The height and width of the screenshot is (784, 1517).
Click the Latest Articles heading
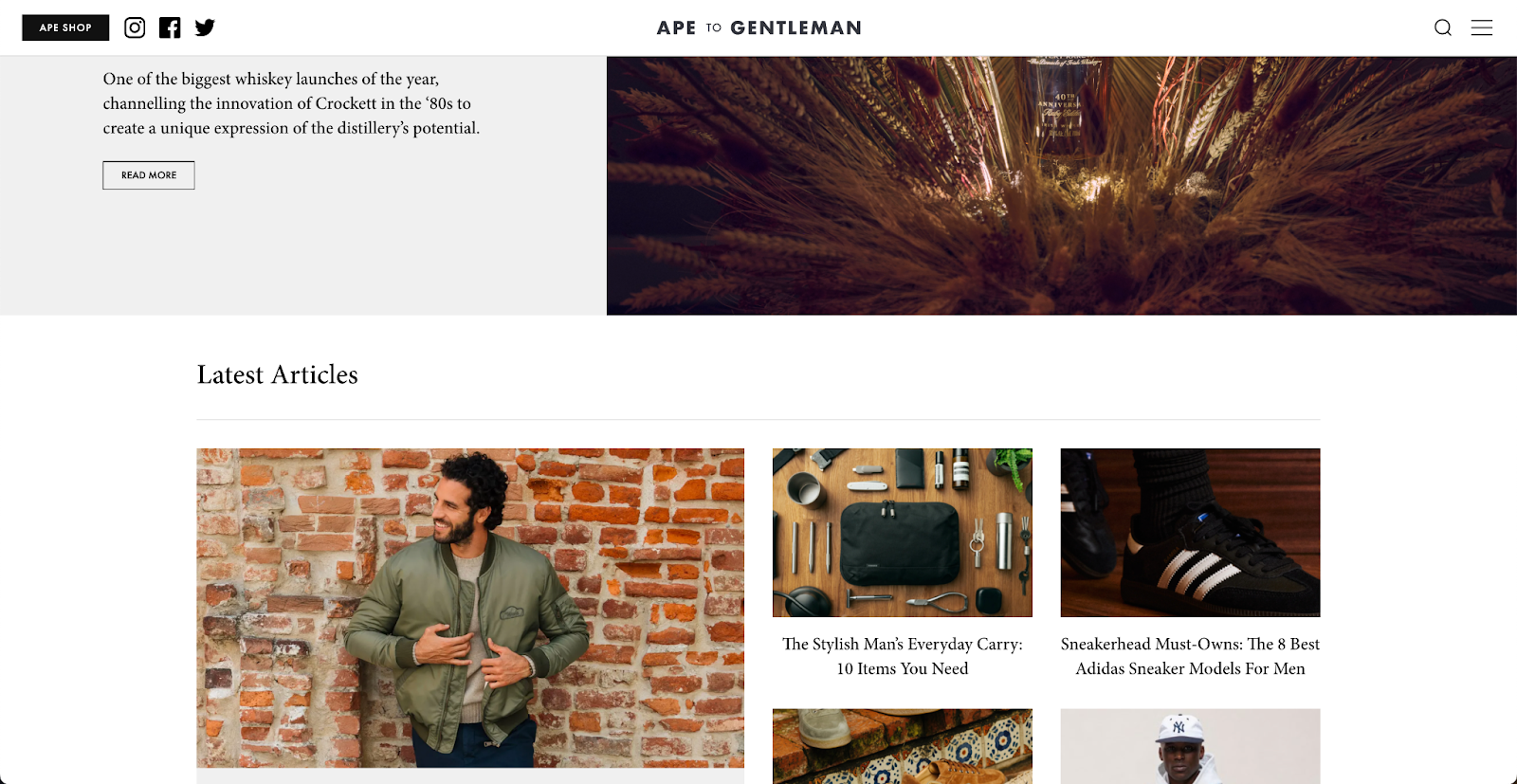(x=277, y=374)
